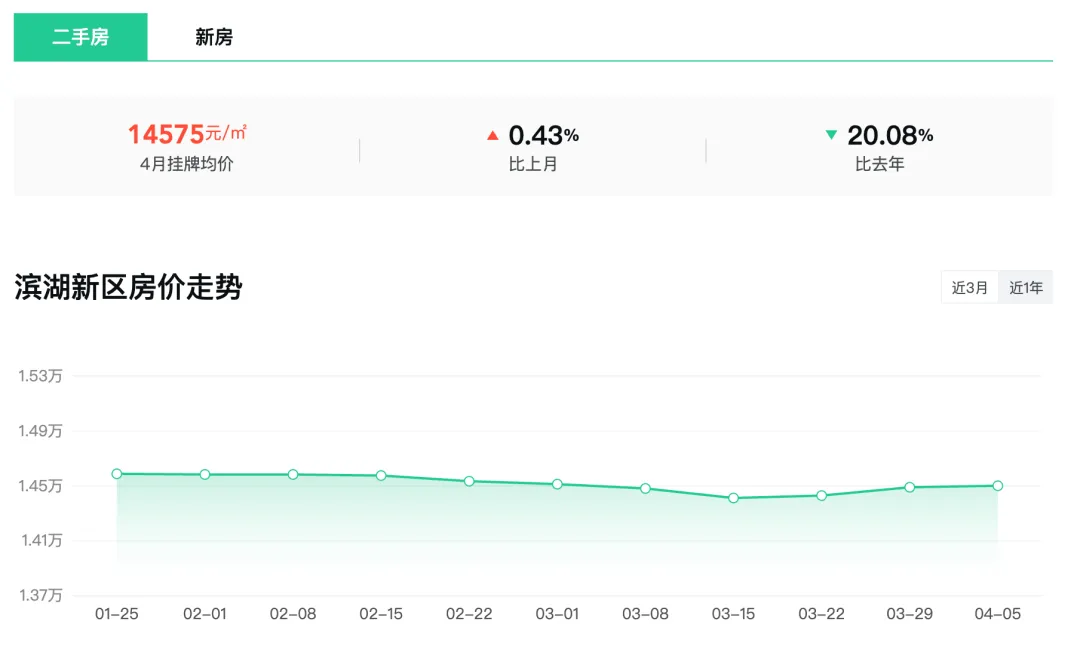
Task: Open the 新房 tab
Action: click(x=214, y=38)
